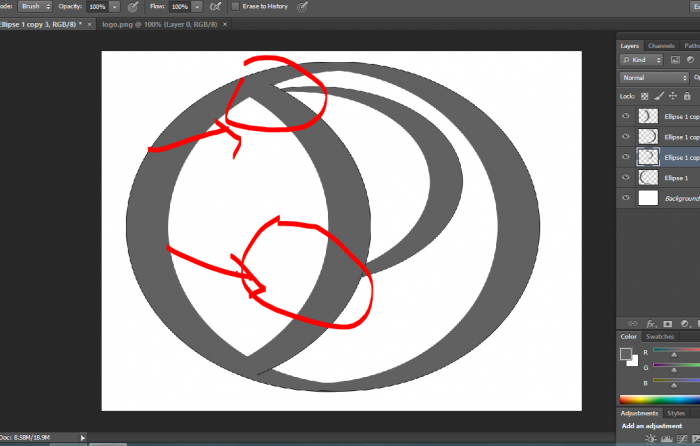Screen dimensions: 700x446
Task: Select the topmost Ellipse 1 copy layer thumbnail
Action: [x=648, y=116]
